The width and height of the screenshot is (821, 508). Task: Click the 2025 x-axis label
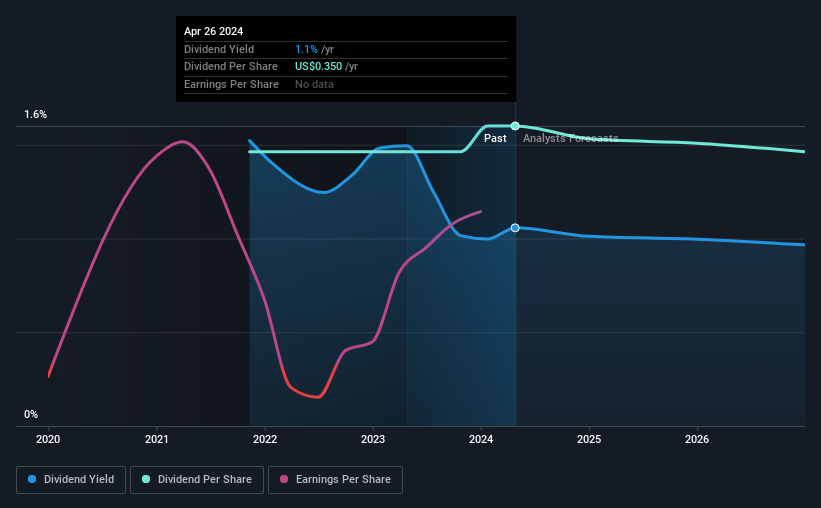[x=589, y=439]
